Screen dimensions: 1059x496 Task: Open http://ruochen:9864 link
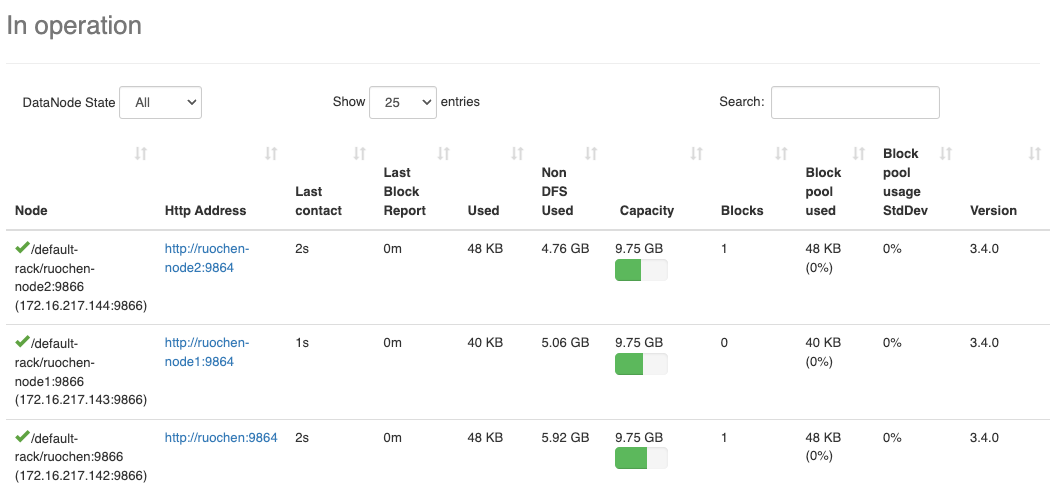tap(221, 437)
